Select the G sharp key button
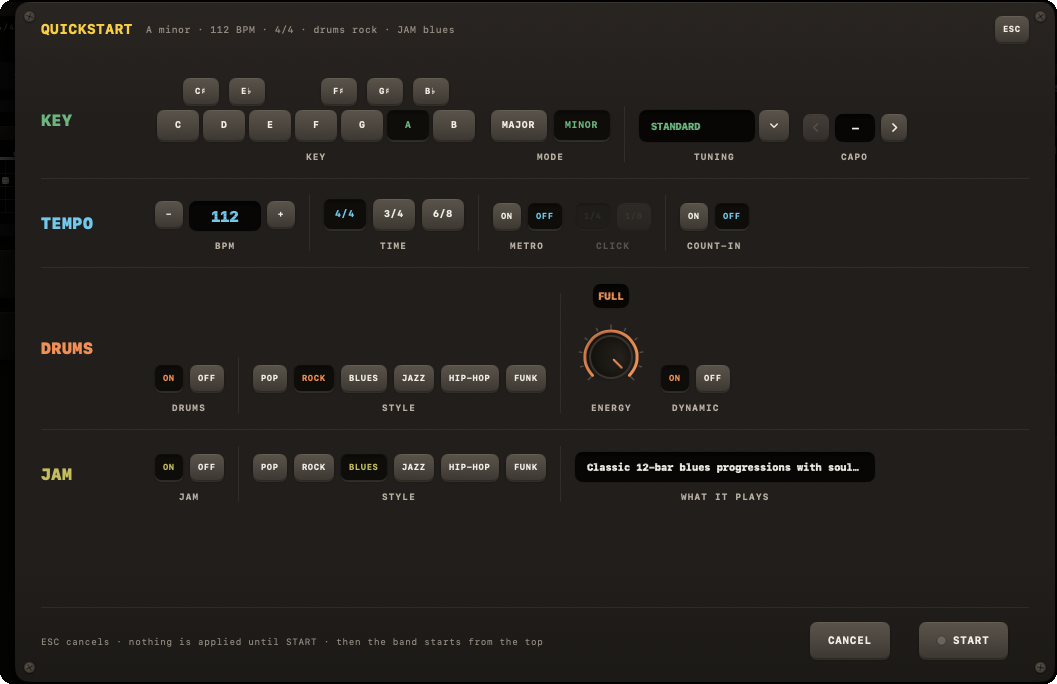1057x684 pixels. 384,91
